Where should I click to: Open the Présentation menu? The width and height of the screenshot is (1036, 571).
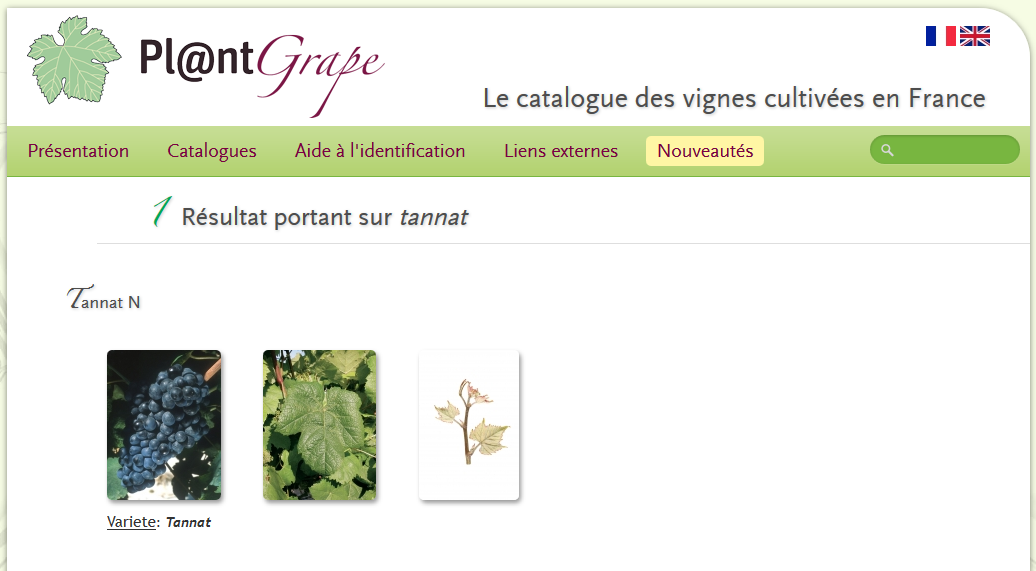pos(78,151)
